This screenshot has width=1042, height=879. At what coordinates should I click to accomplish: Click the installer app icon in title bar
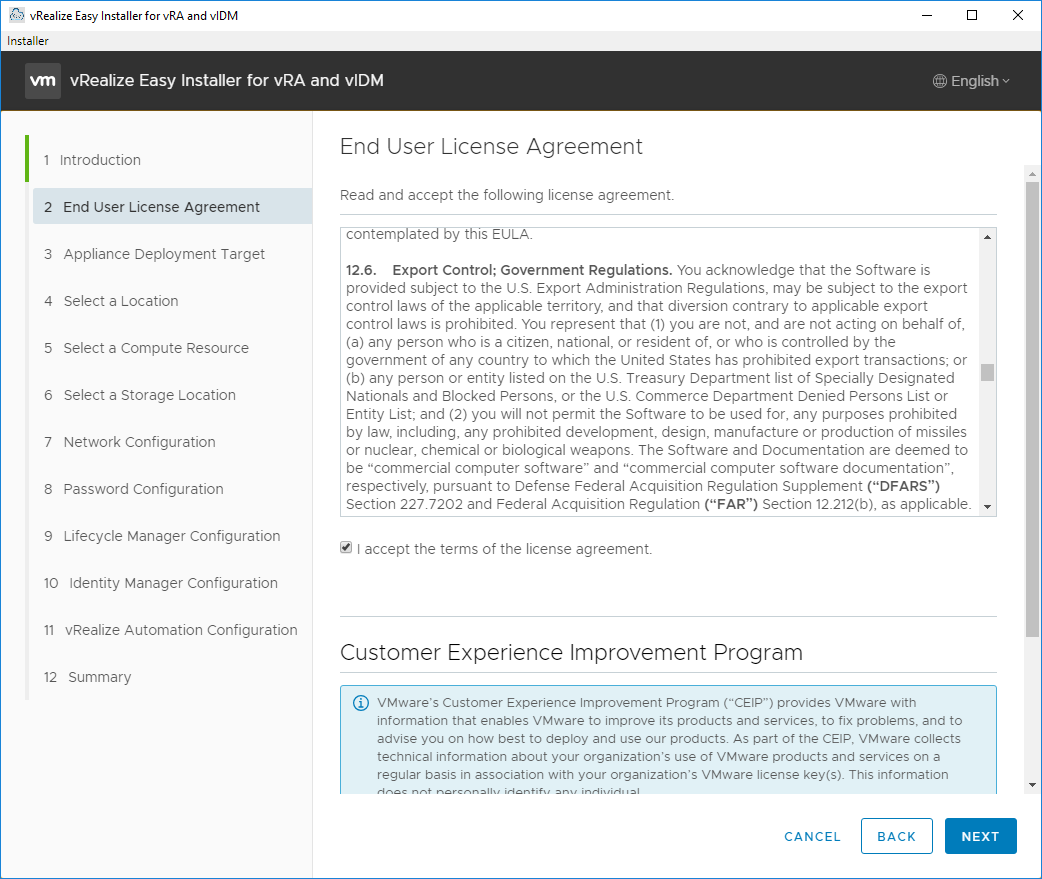17,15
